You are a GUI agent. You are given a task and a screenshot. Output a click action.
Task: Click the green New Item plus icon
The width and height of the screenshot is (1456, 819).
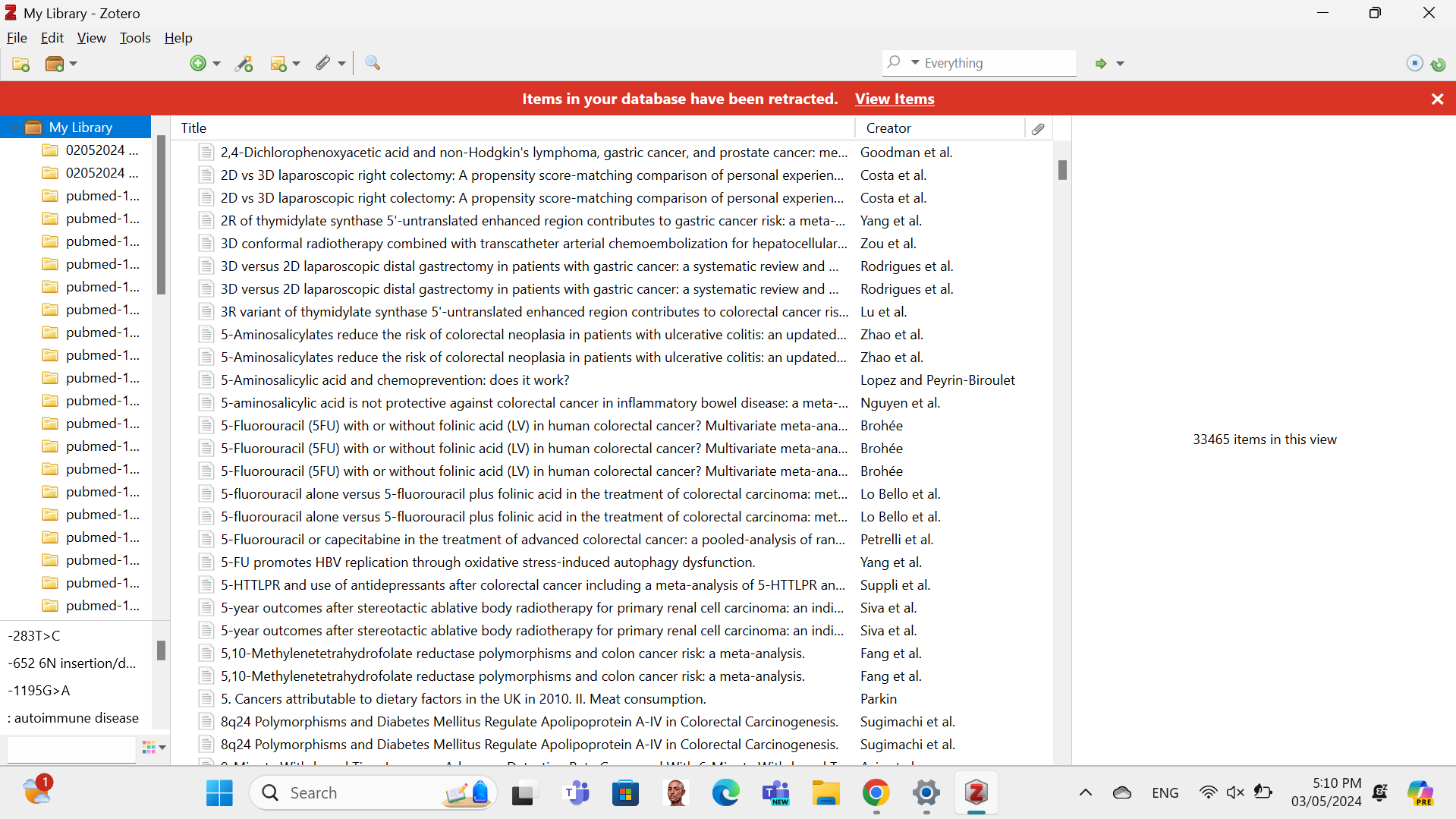pyautogui.click(x=198, y=64)
